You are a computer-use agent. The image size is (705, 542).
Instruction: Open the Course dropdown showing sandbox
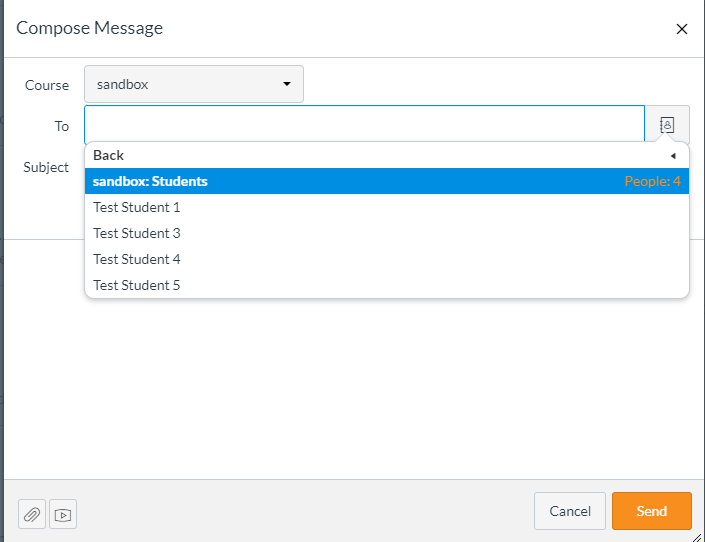(193, 84)
